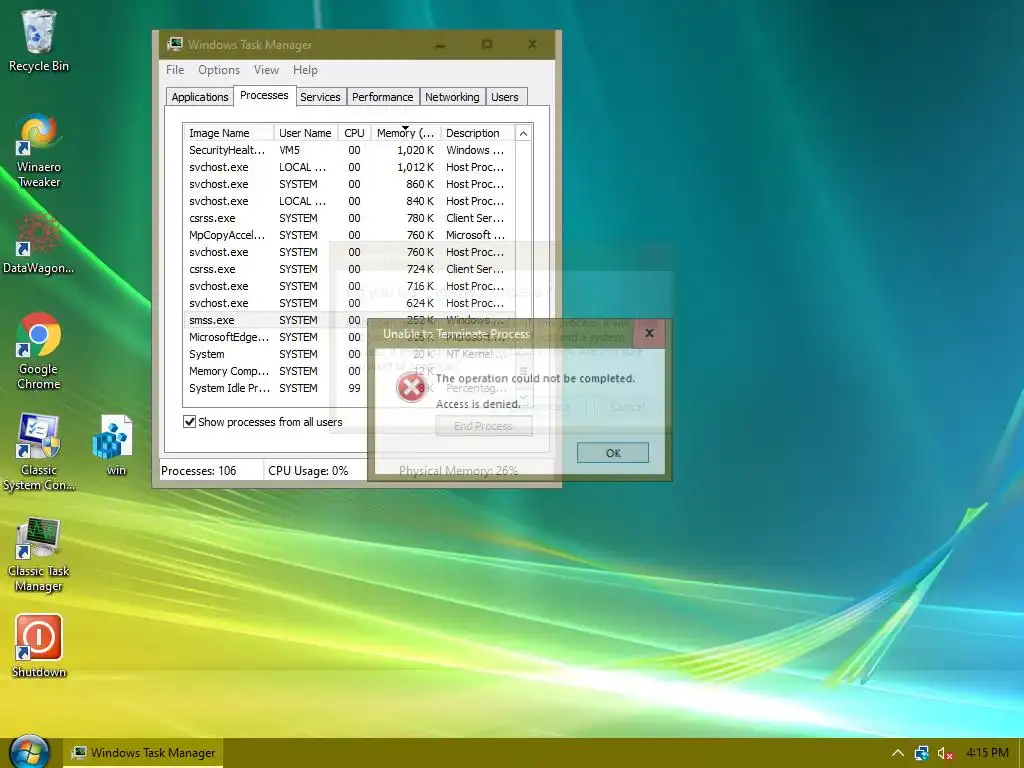Show hidden tray icons chevron

click(x=898, y=753)
